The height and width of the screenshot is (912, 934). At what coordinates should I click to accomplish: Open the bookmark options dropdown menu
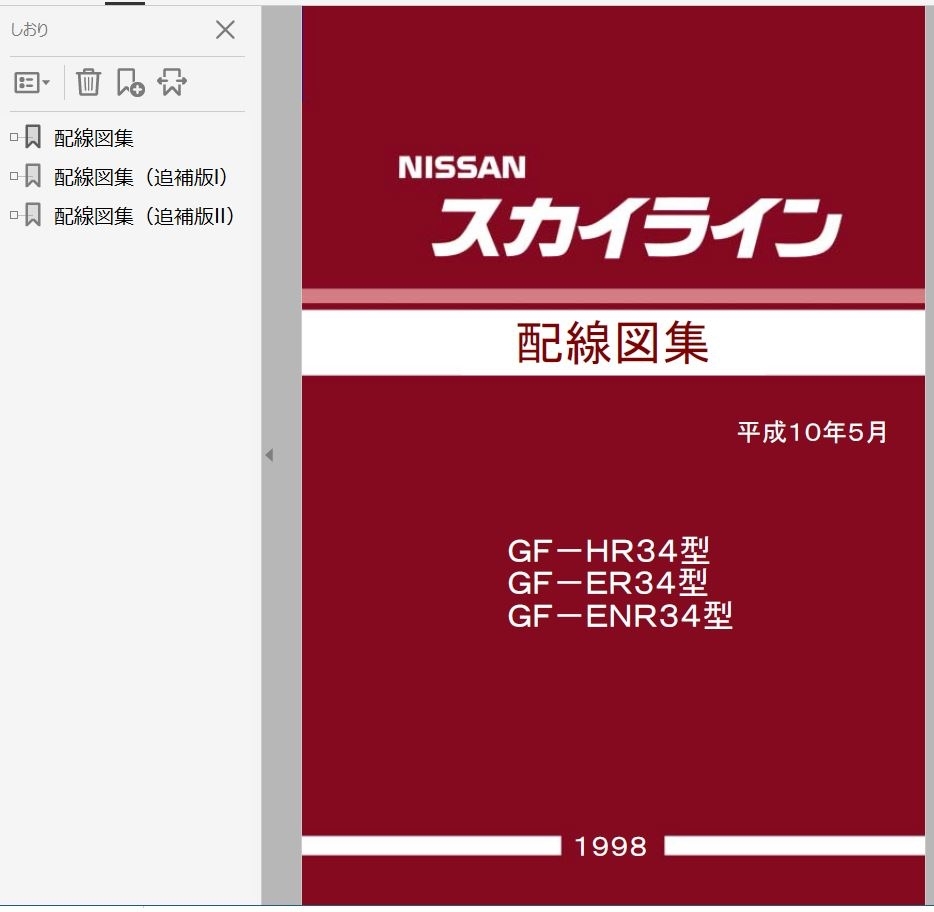pos(31,82)
